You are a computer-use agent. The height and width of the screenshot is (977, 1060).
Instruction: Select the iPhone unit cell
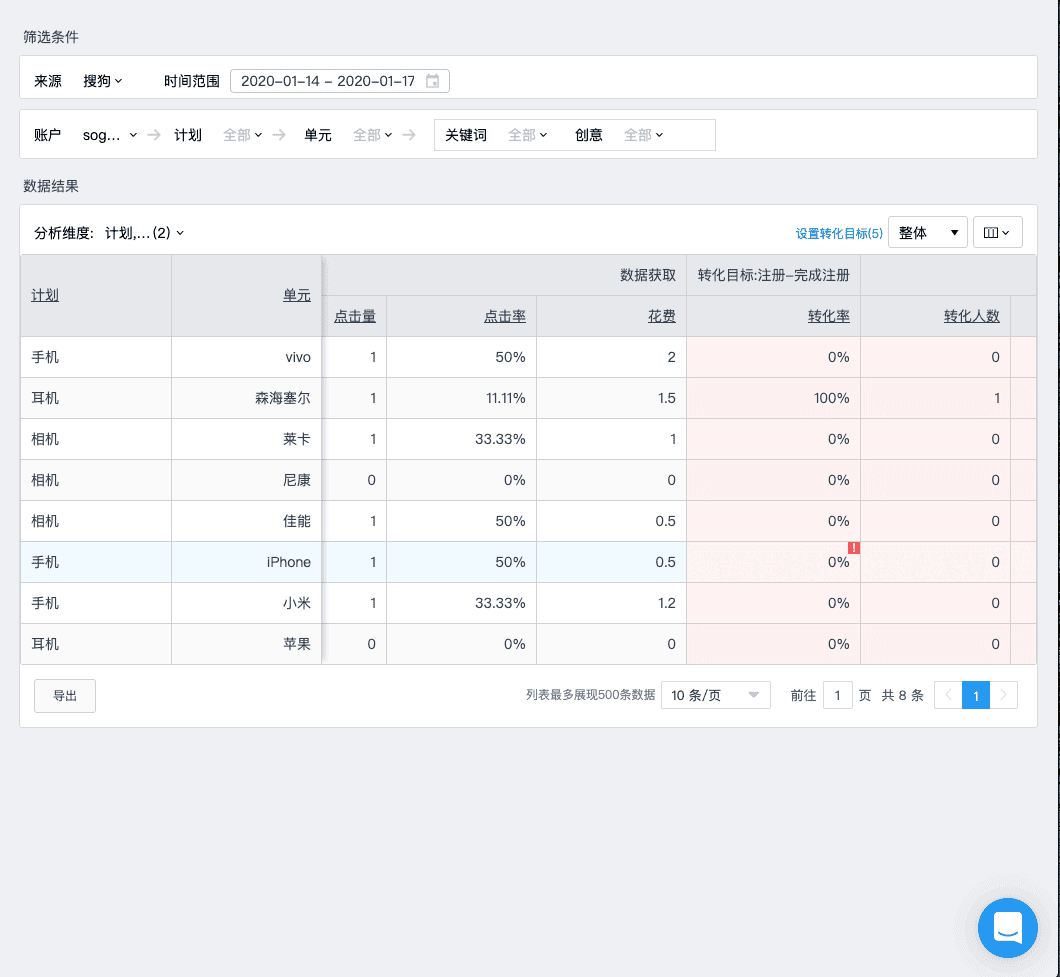coord(247,563)
